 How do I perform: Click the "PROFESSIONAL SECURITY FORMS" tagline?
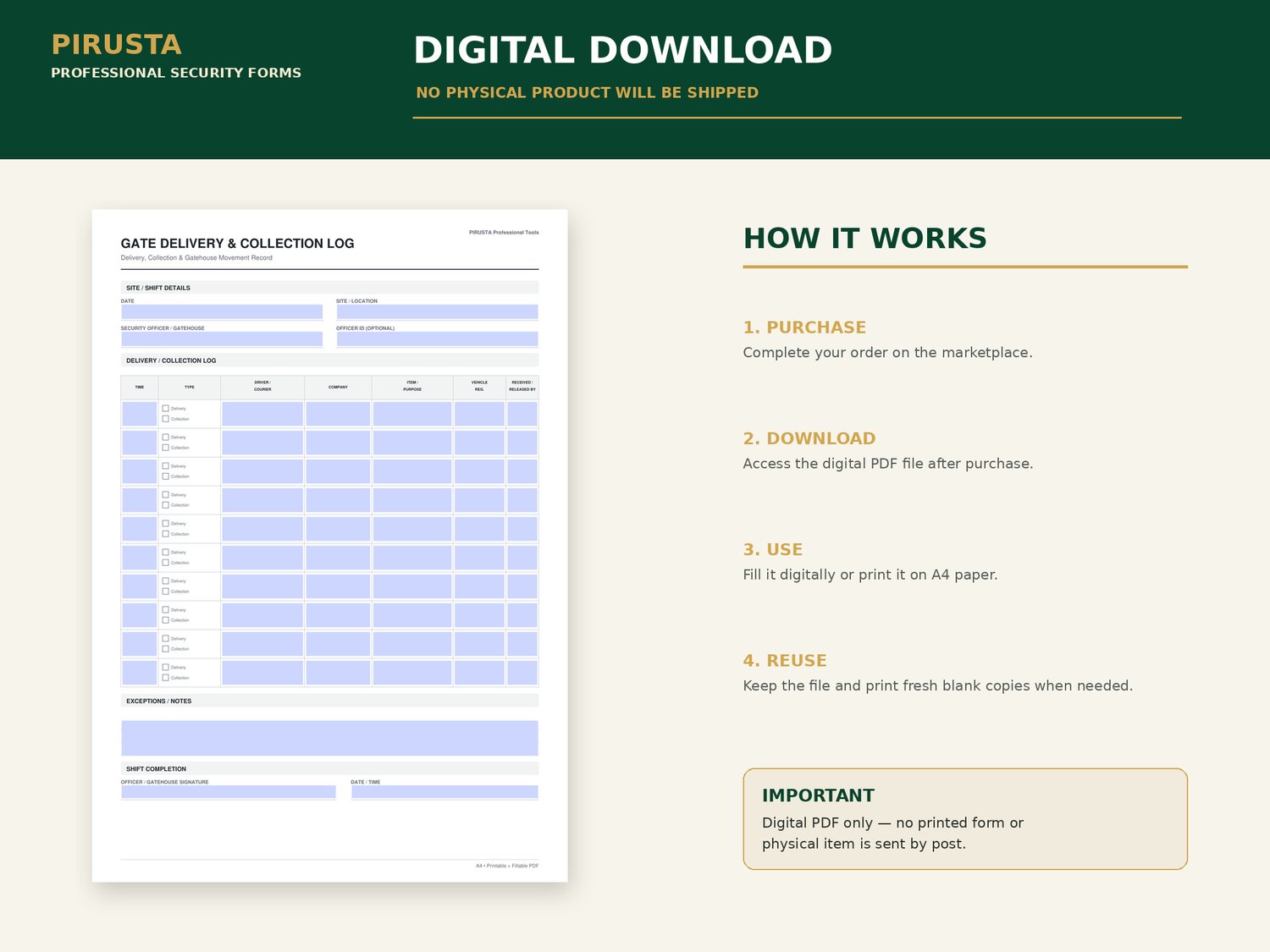point(176,73)
